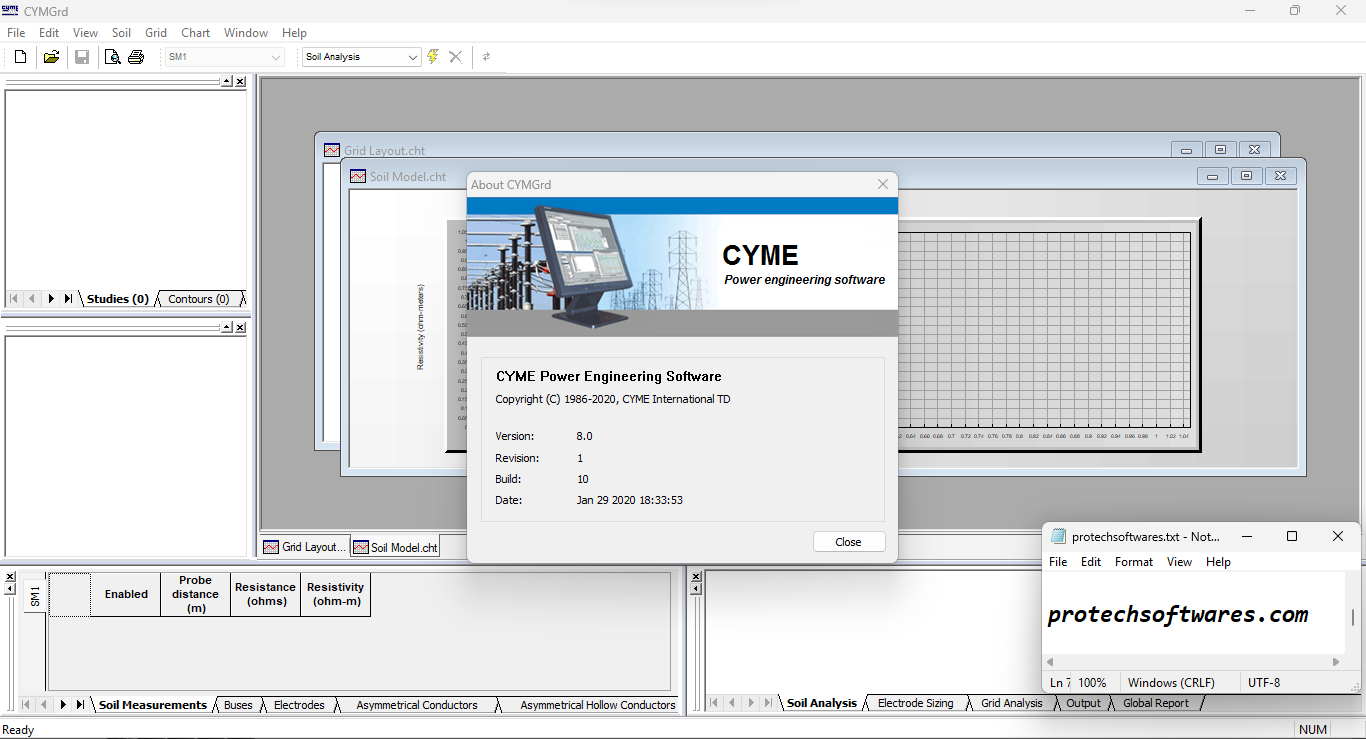Maximize the Soil Model.cht child window
Screen dimensions: 1366x739
click(x=1246, y=176)
